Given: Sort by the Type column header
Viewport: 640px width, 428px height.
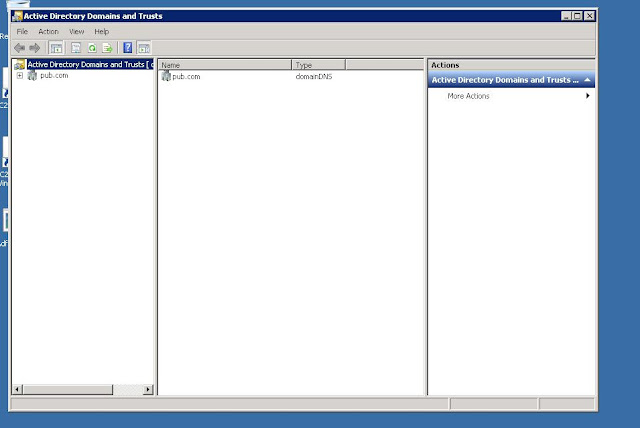Looking at the screenshot, I should coord(319,65).
